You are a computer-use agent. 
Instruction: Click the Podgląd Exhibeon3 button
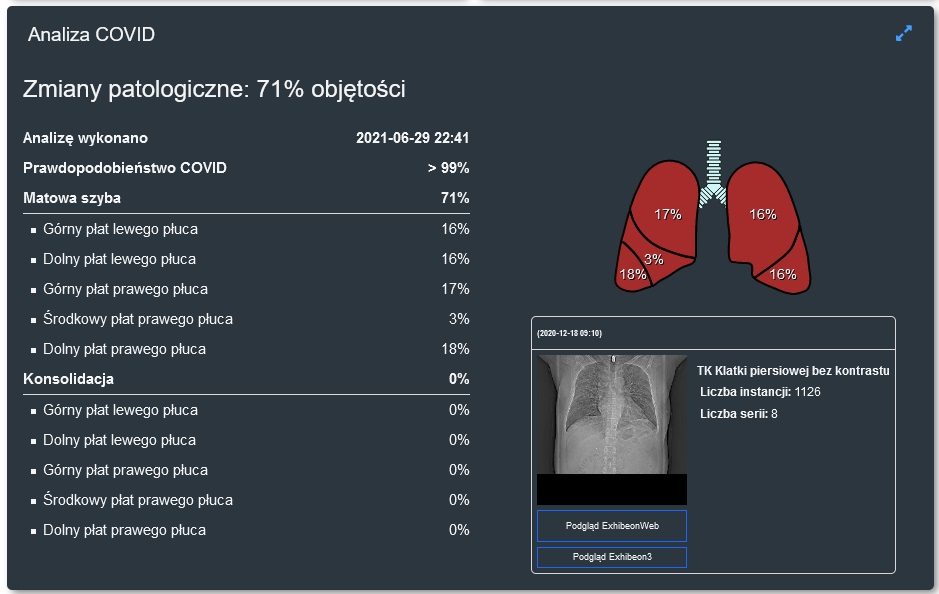tap(611, 557)
